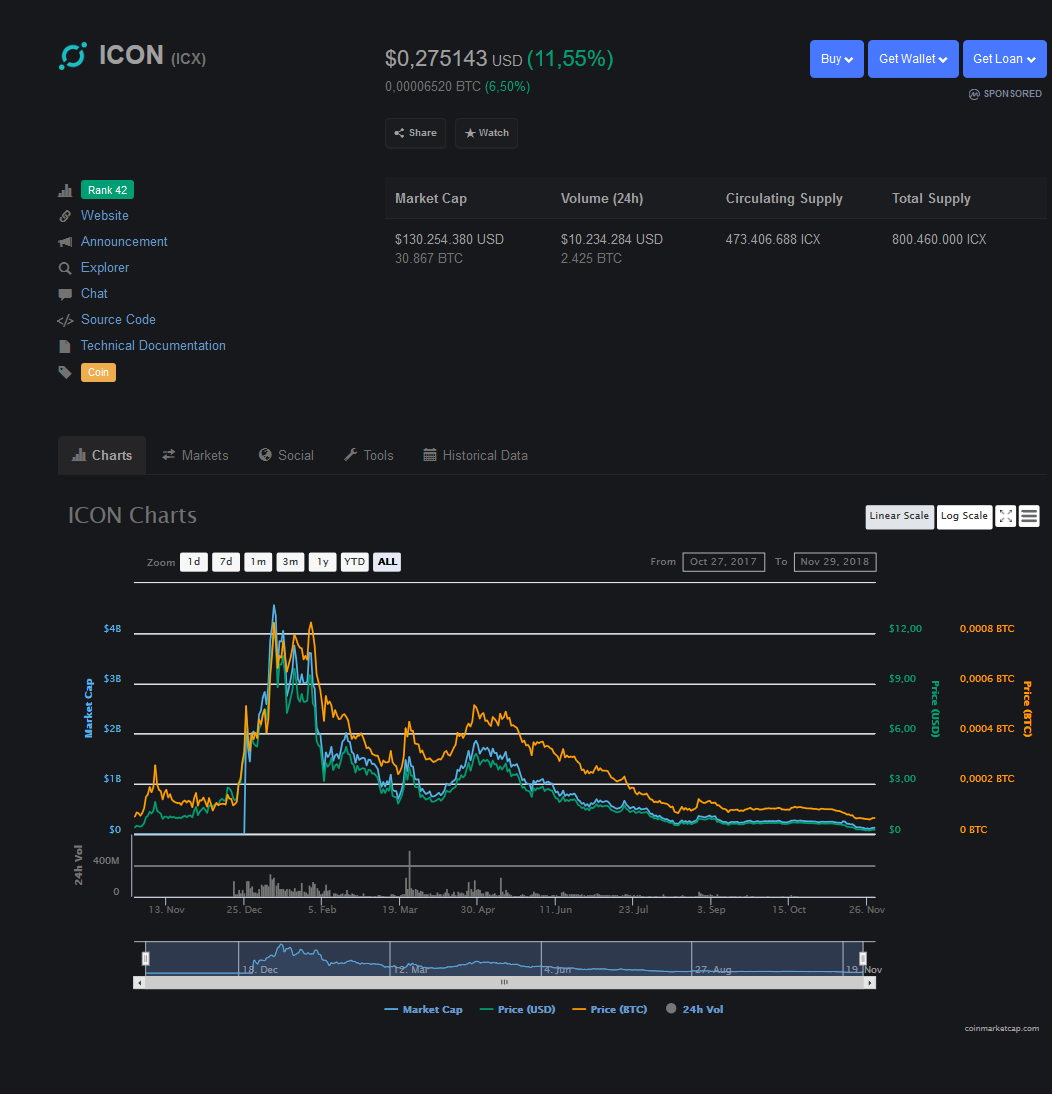Click right navigator range handle
The width and height of the screenshot is (1052, 1094).
(863, 959)
